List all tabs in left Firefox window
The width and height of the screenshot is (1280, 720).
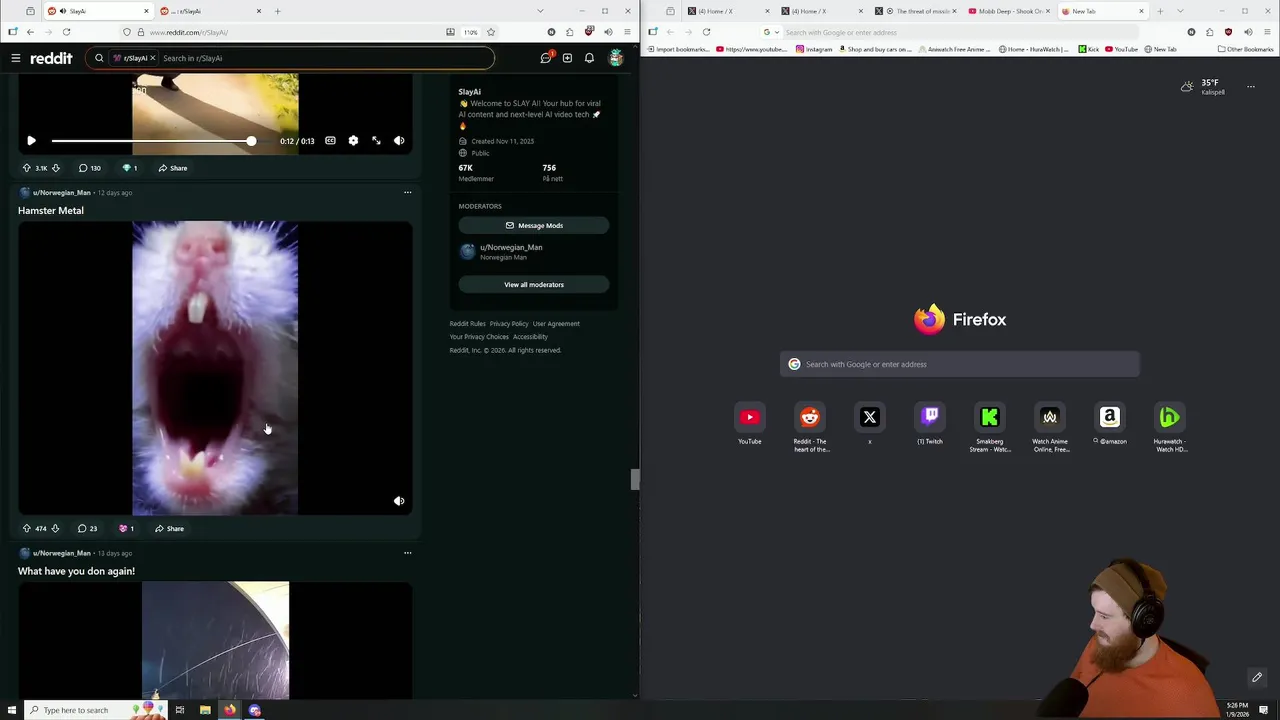540,11
